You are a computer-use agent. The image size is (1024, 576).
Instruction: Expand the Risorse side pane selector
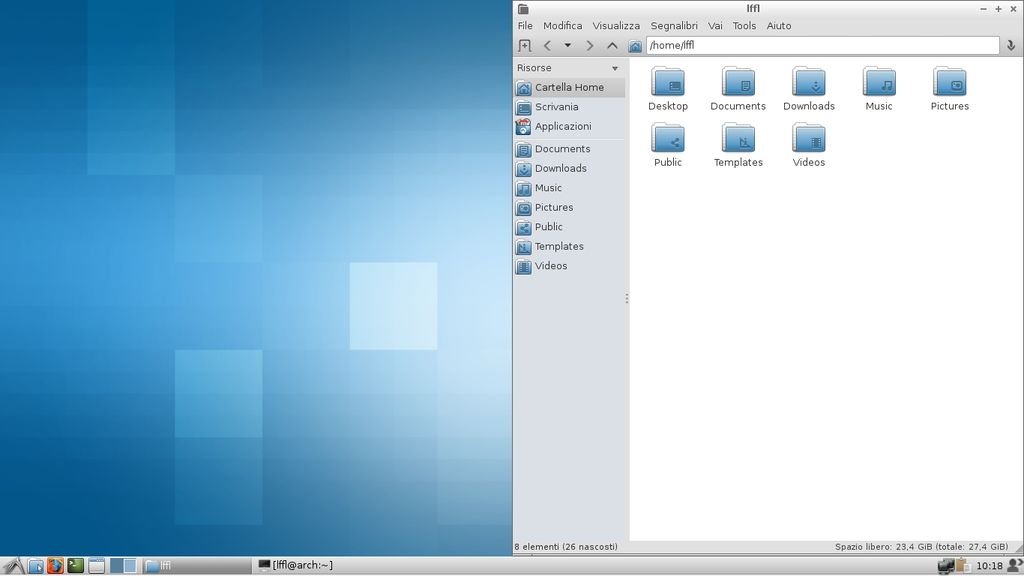(614, 68)
